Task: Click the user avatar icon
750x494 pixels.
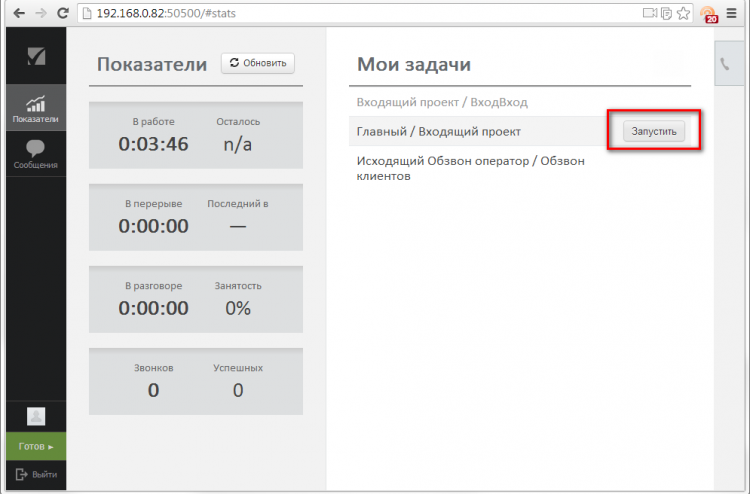Action: point(35,417)
